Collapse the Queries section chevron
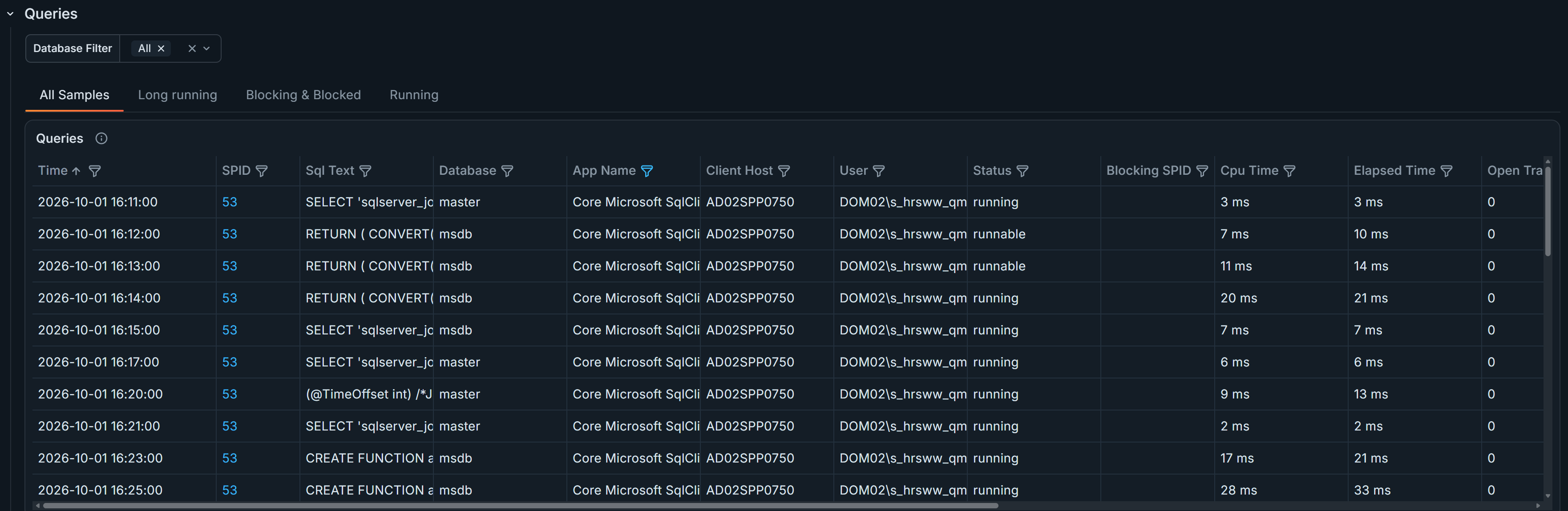 (x=10, y=13)
